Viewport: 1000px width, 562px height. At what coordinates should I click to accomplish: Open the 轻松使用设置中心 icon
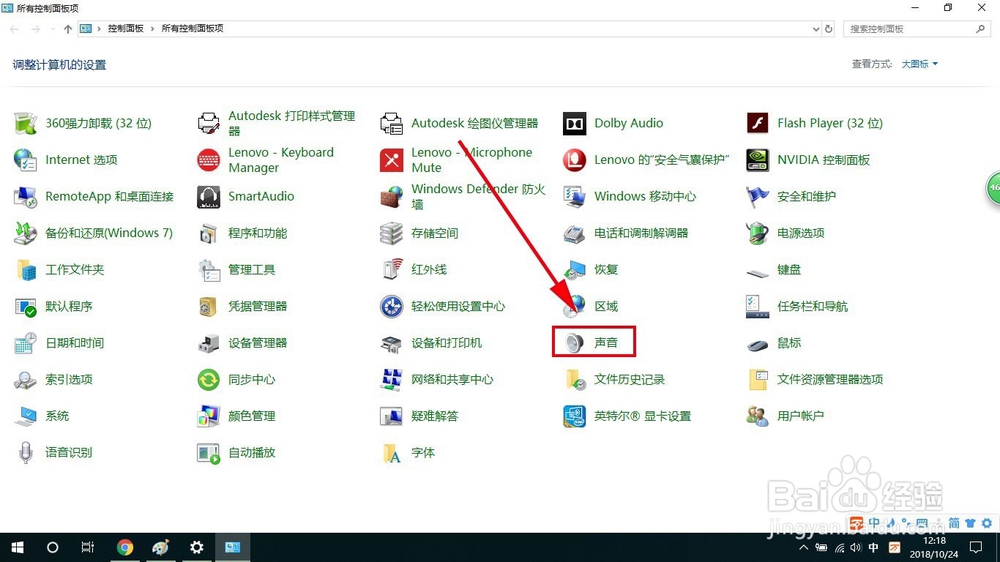[392, 306]
